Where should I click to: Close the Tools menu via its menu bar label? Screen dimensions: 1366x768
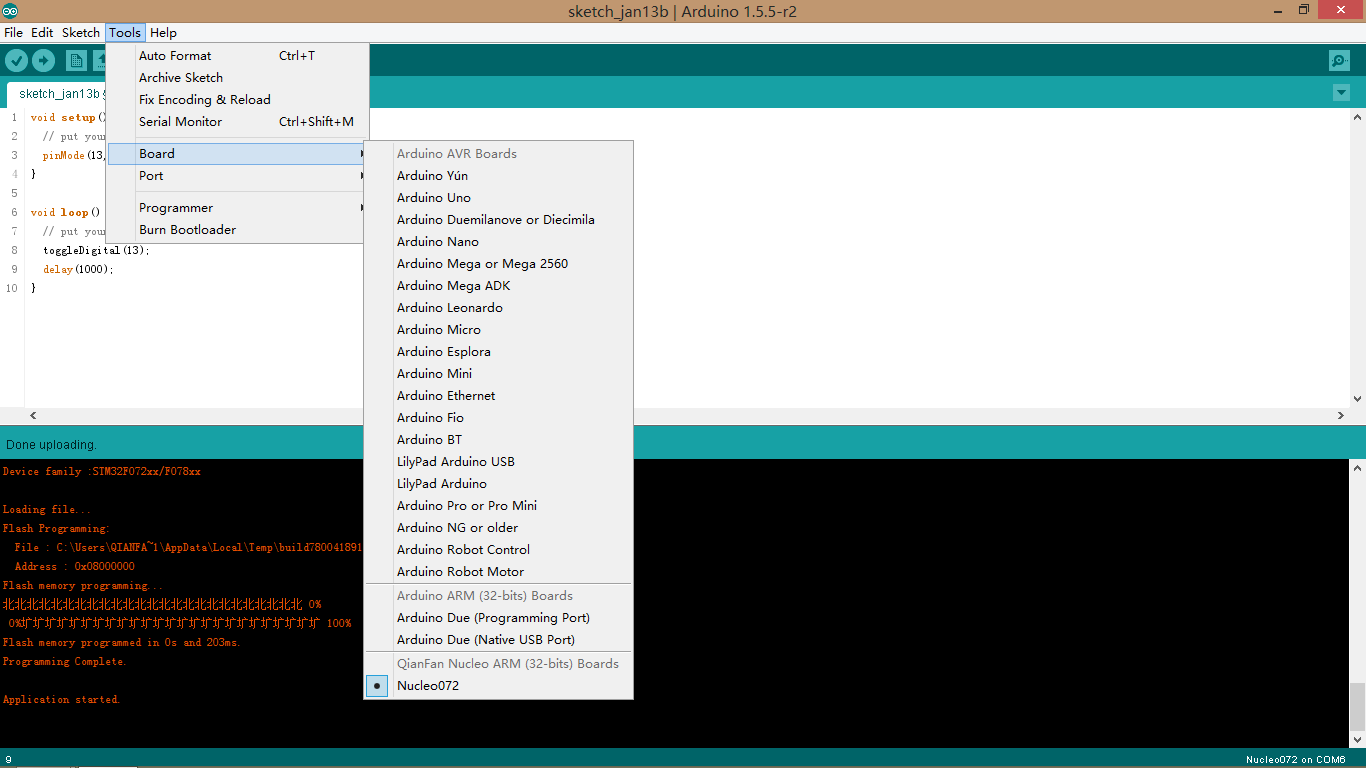[x=125, y=33]
